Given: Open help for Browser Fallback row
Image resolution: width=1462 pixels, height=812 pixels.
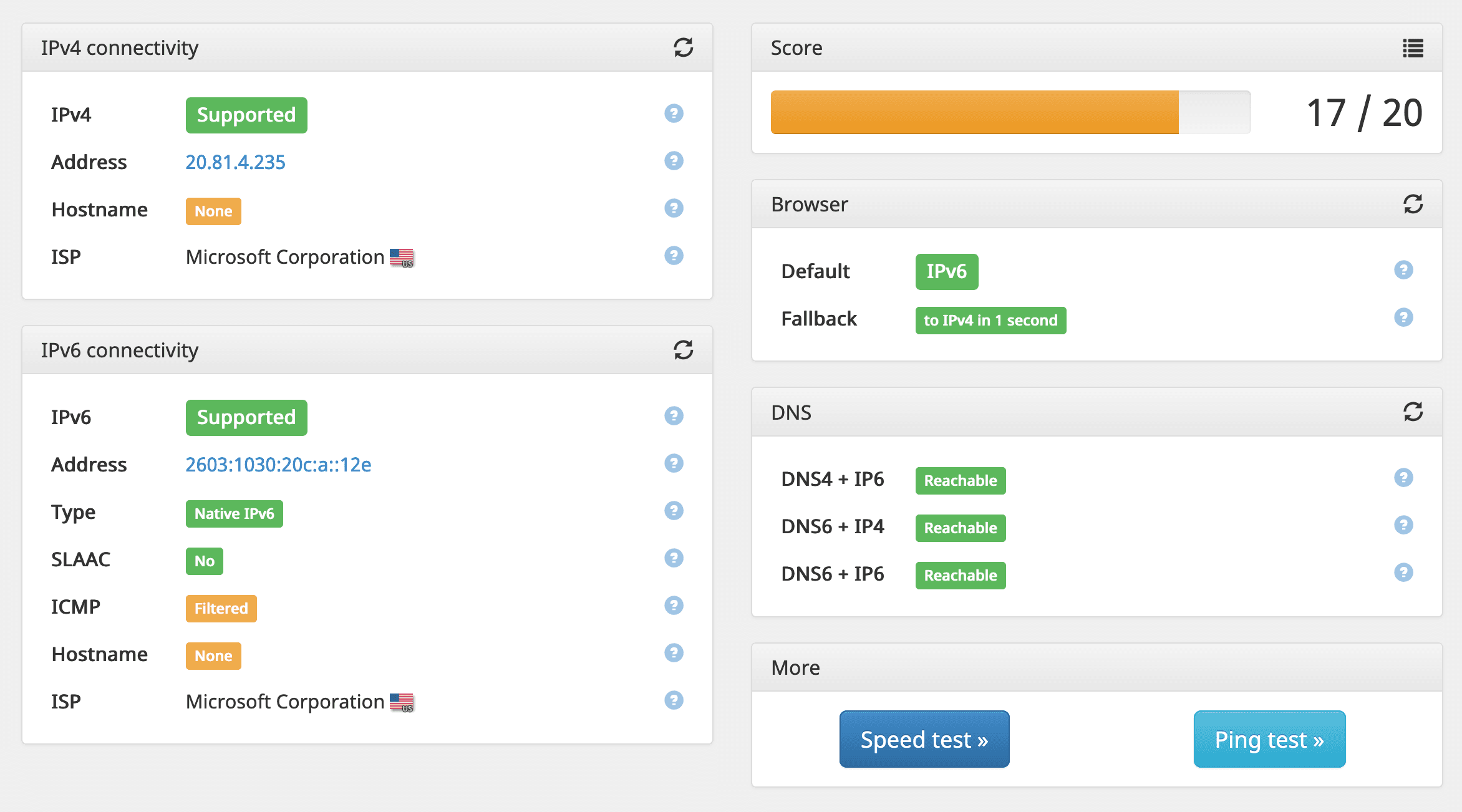Looking at the screenshot, I should click(1403, 317).
